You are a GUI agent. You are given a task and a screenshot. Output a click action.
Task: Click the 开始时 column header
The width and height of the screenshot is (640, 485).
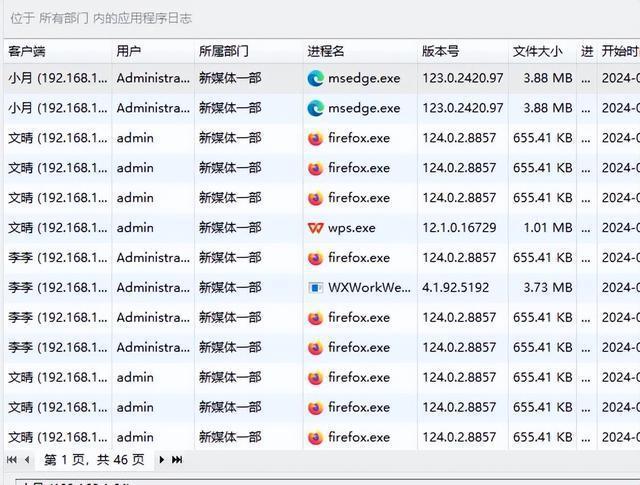point(619,51)
